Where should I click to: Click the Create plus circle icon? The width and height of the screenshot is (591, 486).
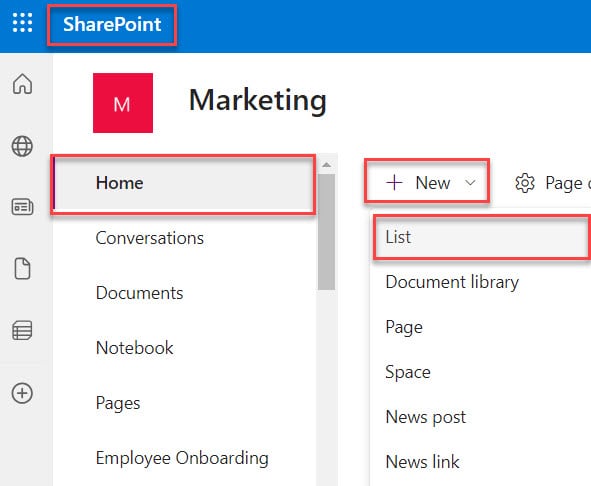(22, 393)
